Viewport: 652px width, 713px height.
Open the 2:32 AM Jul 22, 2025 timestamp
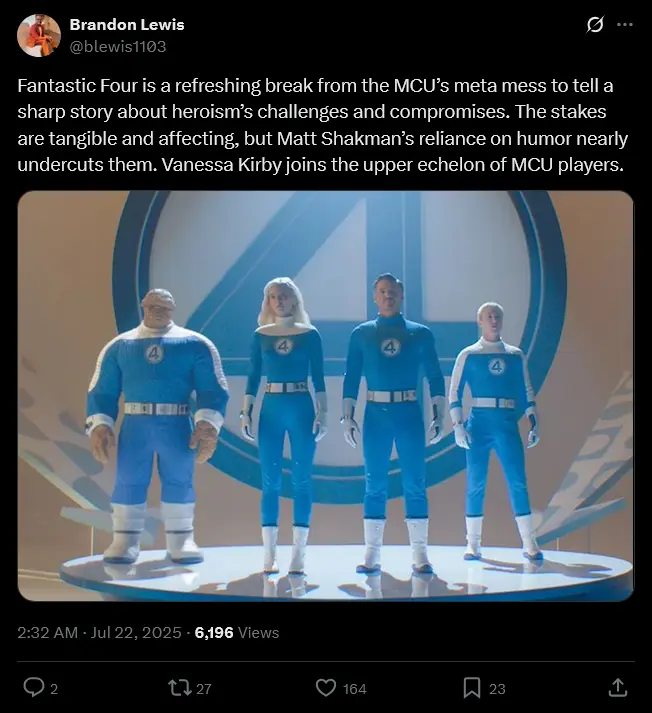coord(99,633)
